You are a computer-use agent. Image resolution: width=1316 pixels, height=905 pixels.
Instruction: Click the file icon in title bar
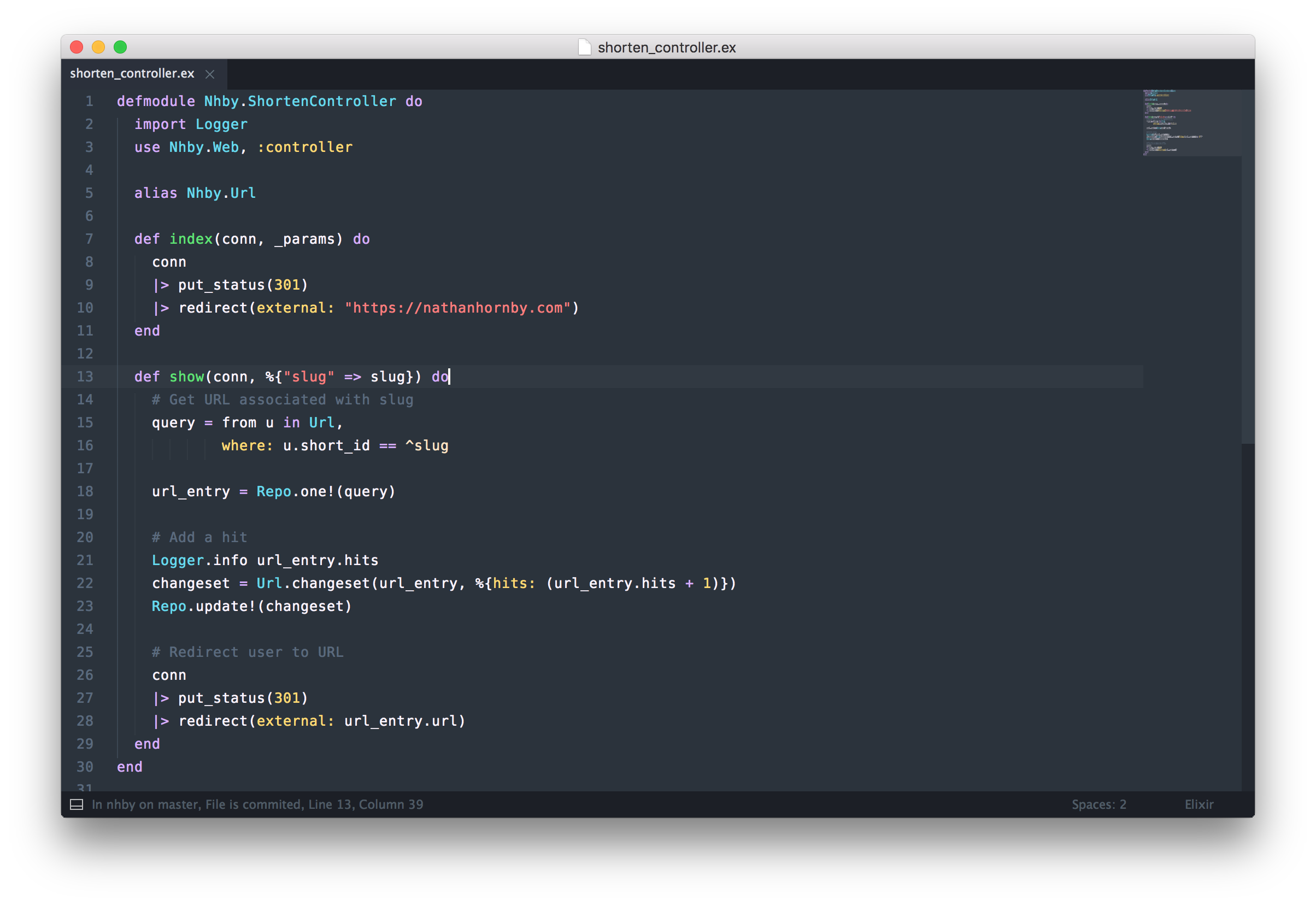(584, 47)
